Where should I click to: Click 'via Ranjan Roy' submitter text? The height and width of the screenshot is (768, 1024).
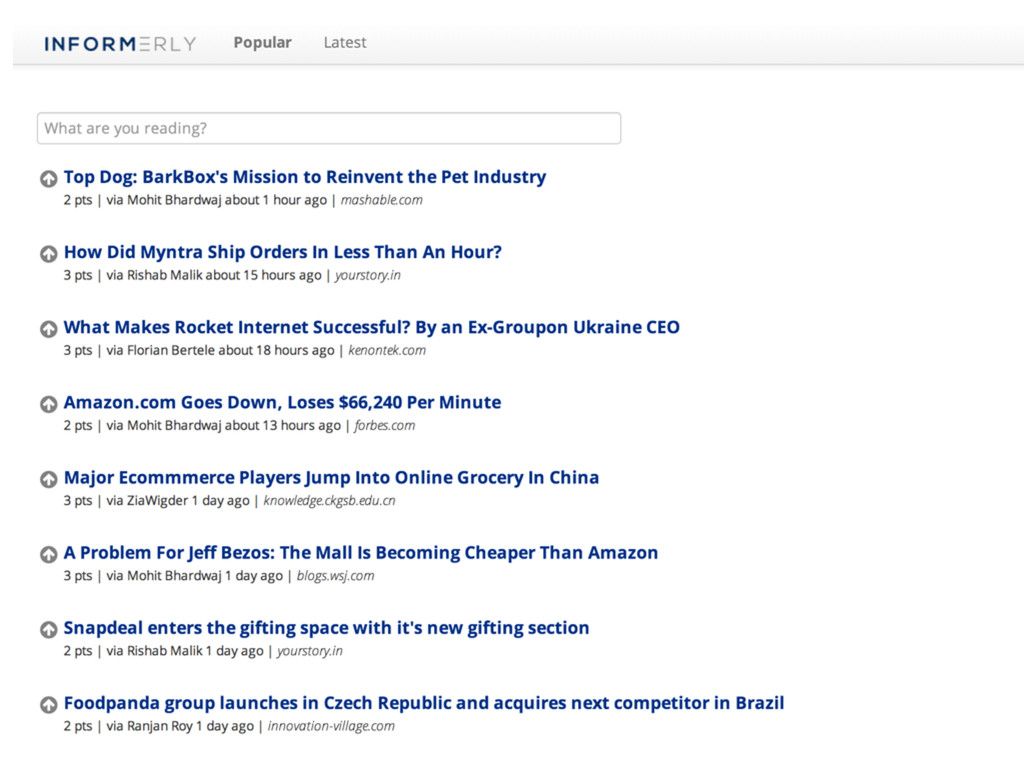(x=150, y=726)
